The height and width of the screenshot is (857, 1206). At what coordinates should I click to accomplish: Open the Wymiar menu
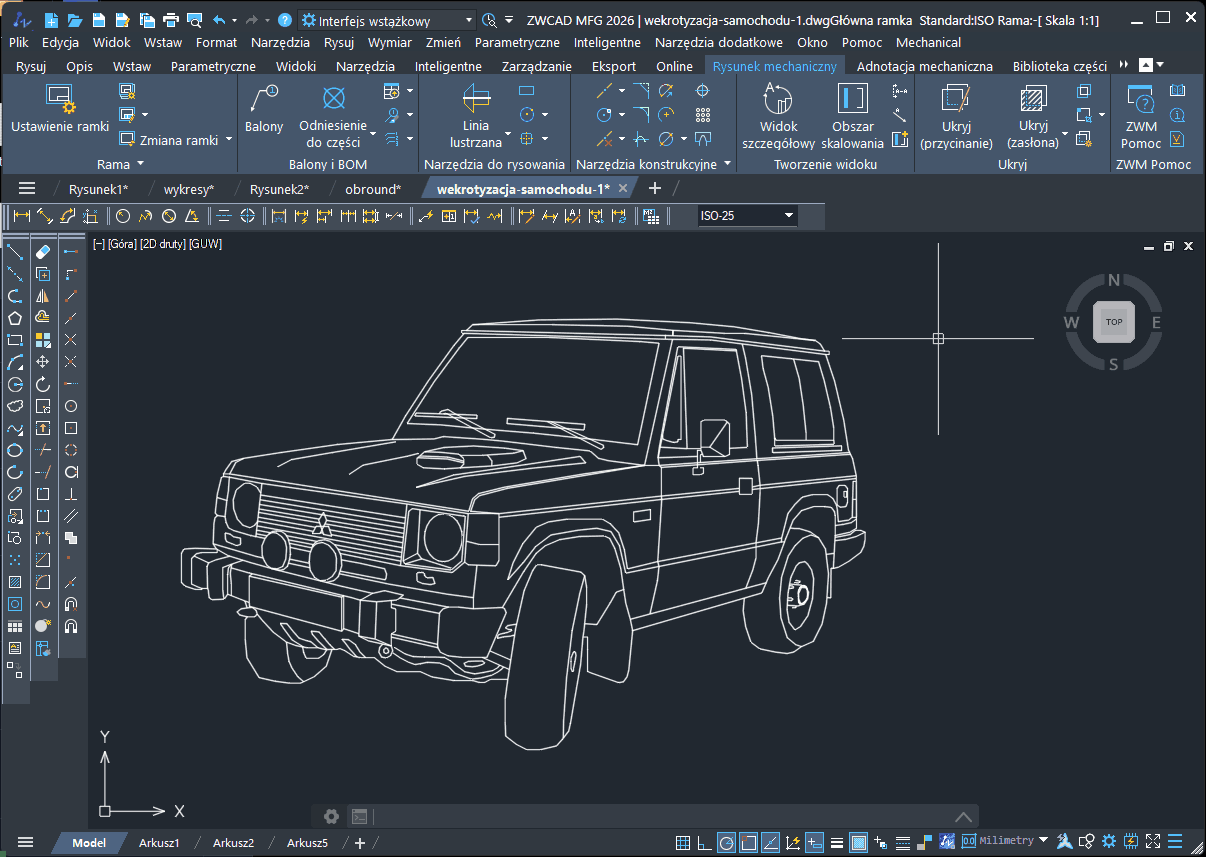389,42
